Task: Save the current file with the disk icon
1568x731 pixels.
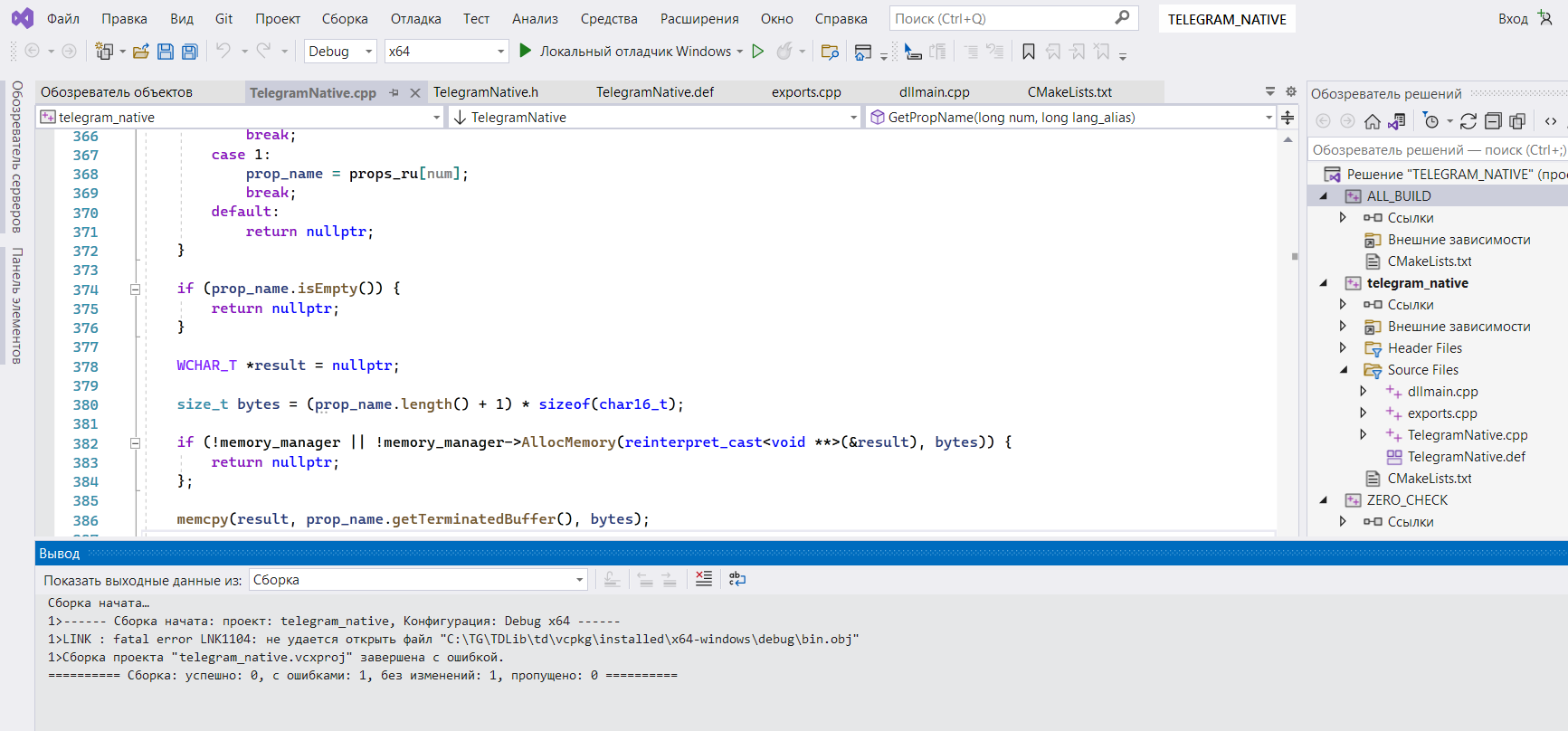Action: (166, 52)
